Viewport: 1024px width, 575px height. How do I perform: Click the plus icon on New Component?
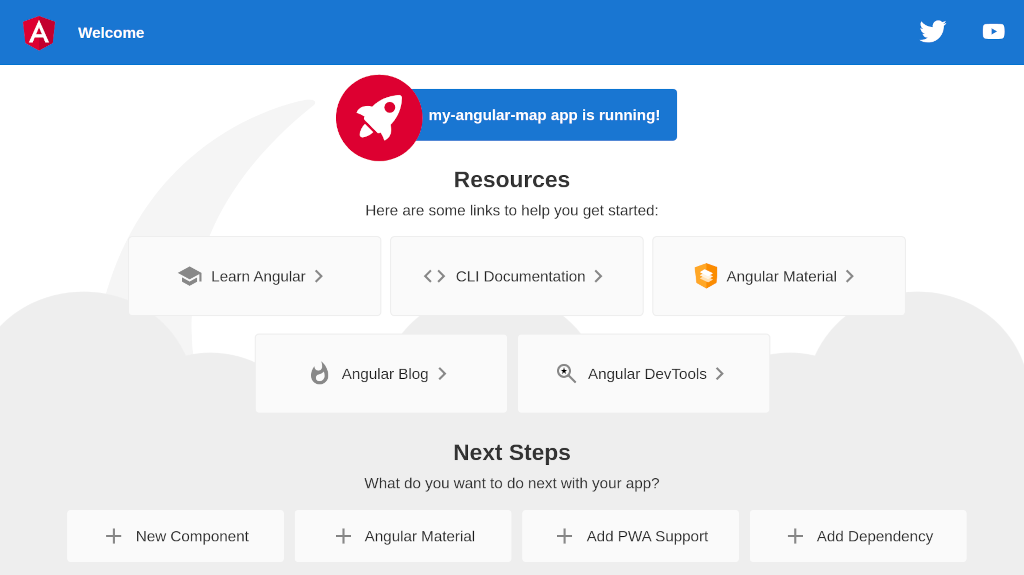pyautogui.click(x=114, y=536)
